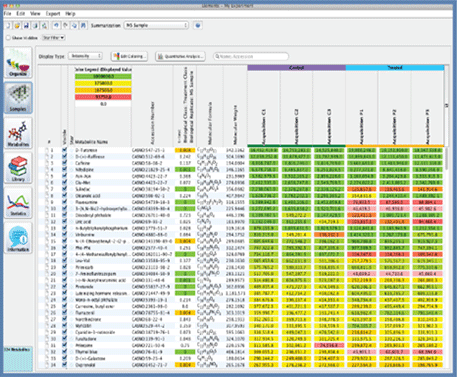Open the Summarization MS Sample dropdown
Image resolution: width=457 pixels, height=377 pixels.
[156, 25]
